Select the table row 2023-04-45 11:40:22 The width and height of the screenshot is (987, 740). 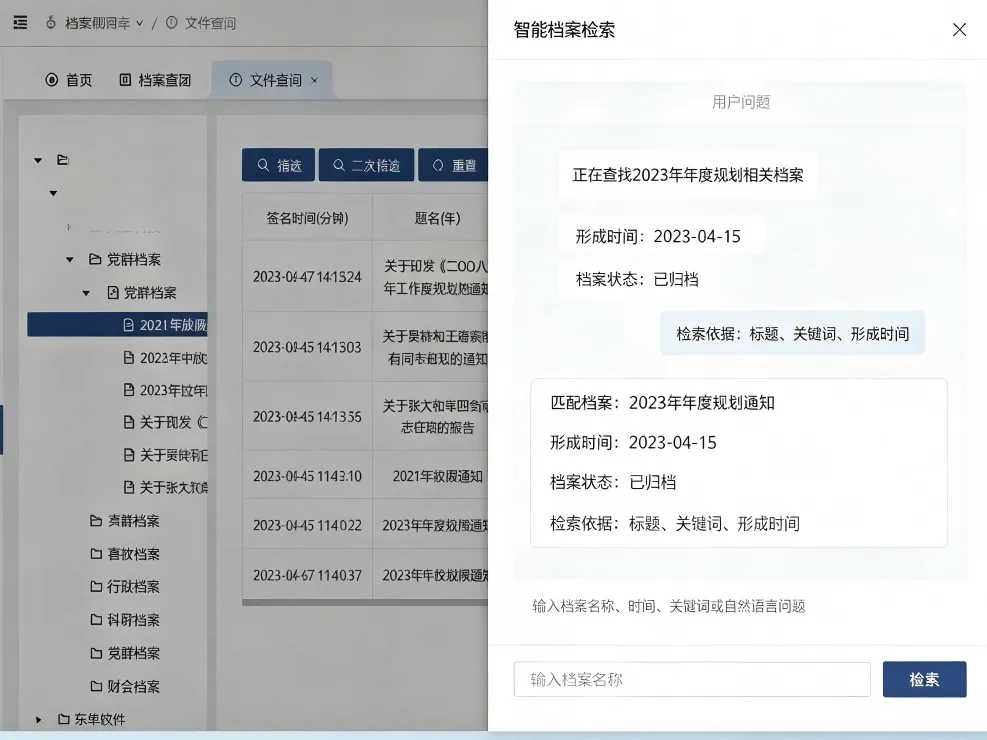pos(365,525)
